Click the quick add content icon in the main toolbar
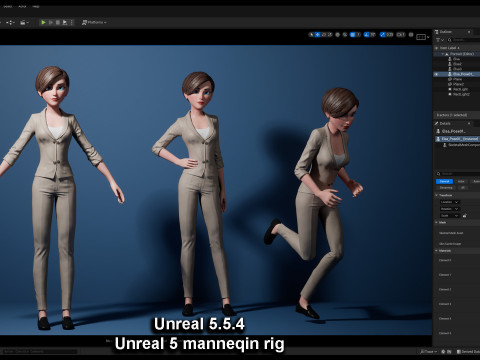 [x=10, y=22]
